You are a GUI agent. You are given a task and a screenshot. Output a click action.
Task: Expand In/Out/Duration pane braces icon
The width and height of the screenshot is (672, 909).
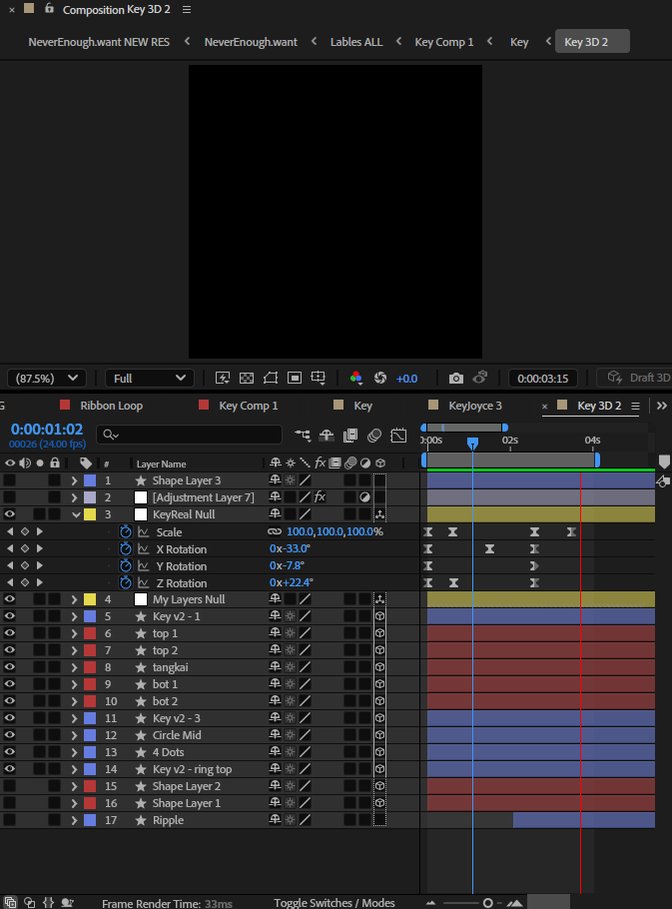click(49, 903)
